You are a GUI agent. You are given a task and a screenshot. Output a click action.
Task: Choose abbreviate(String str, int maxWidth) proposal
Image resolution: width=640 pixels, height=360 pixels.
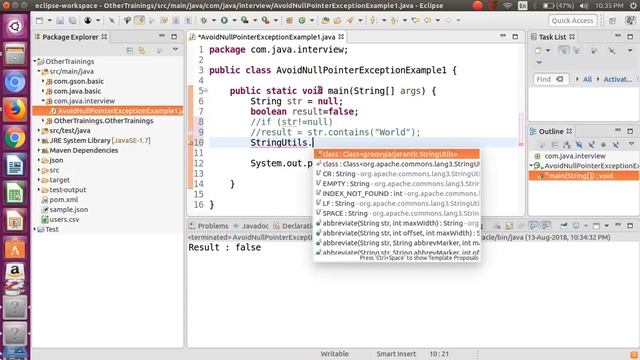click(397, 223)
